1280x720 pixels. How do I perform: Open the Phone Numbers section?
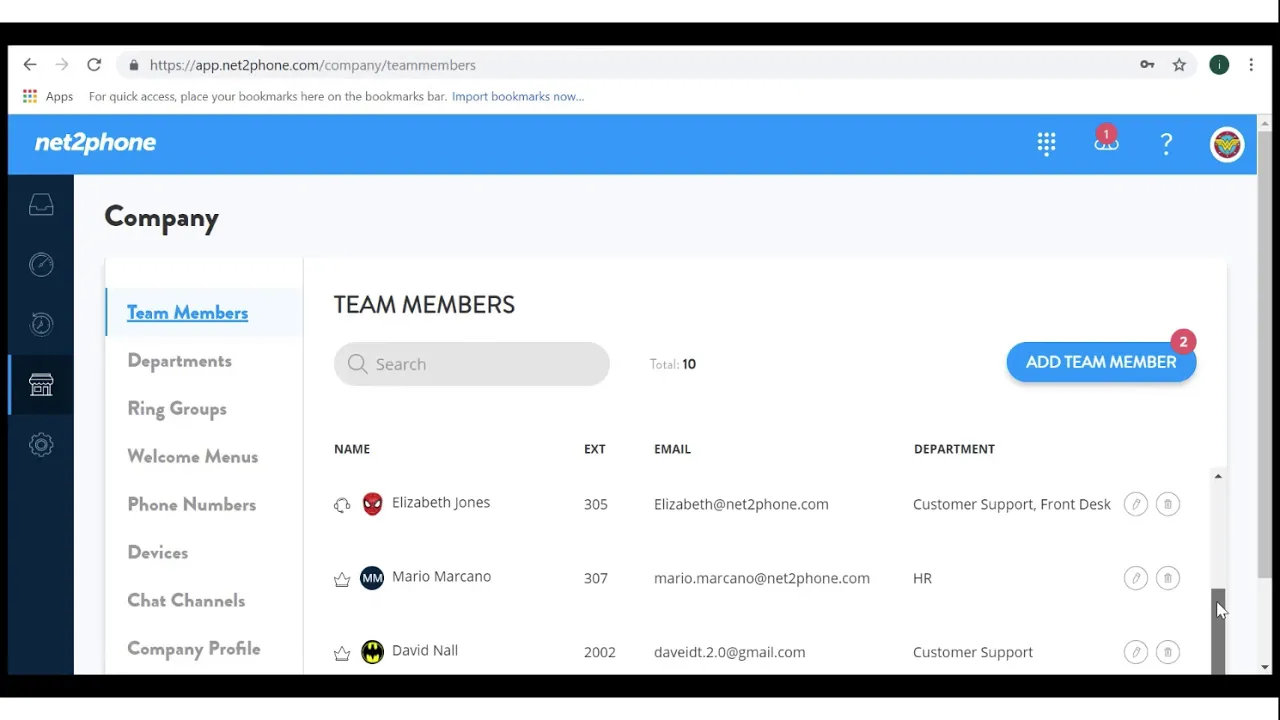pos(191,505)
